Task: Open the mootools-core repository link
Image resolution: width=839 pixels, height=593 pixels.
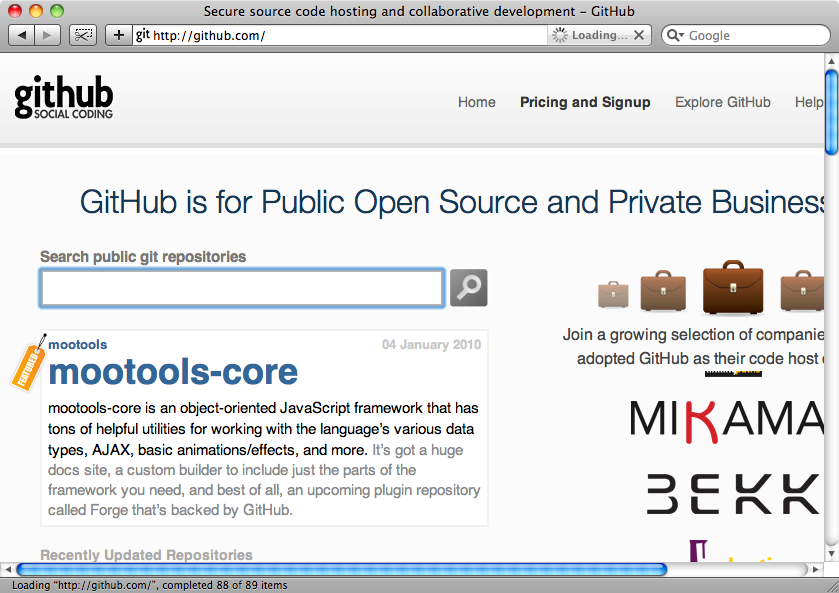Action: (173, 372)
